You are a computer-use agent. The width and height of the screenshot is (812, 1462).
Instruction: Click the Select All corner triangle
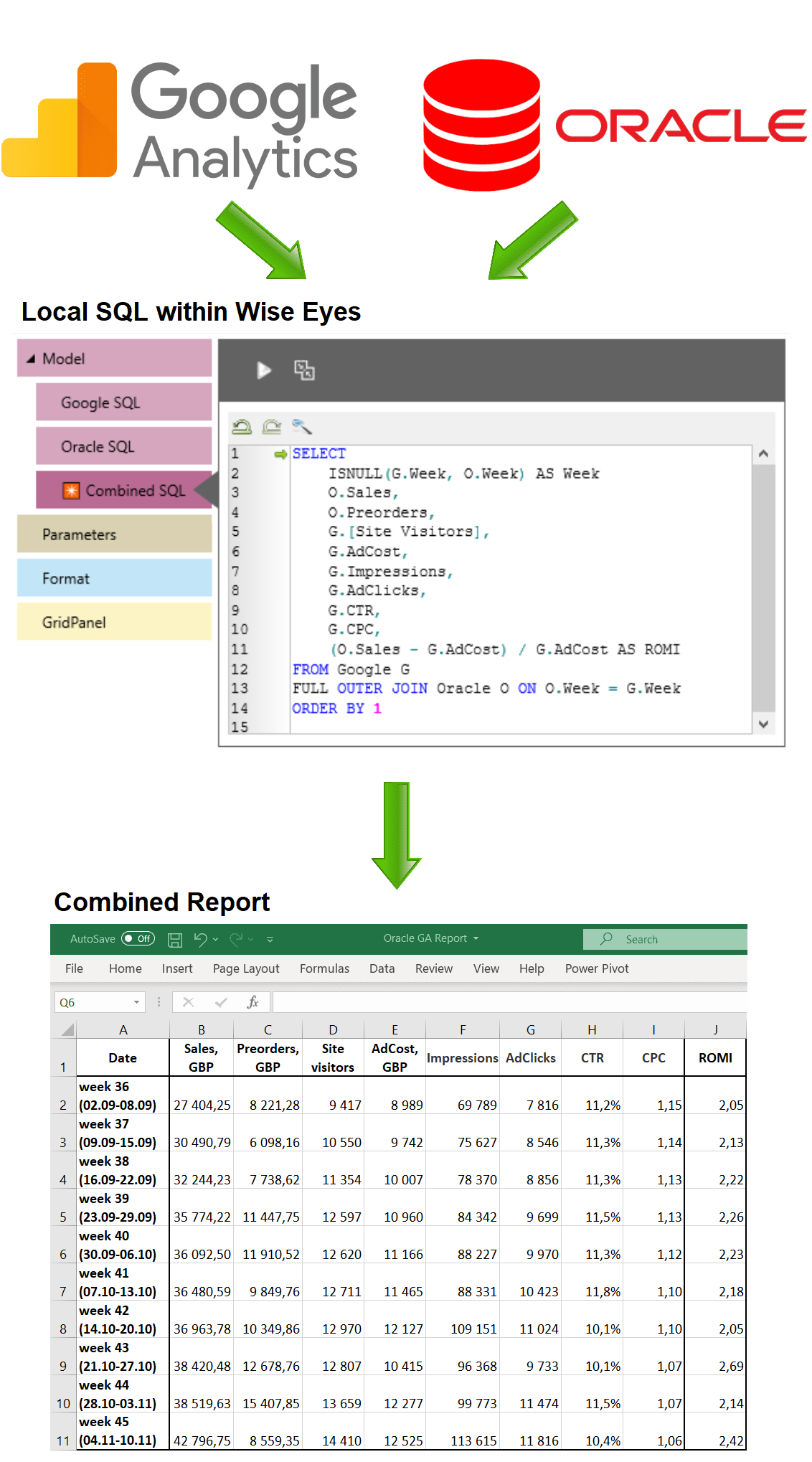pos(67,1030)
